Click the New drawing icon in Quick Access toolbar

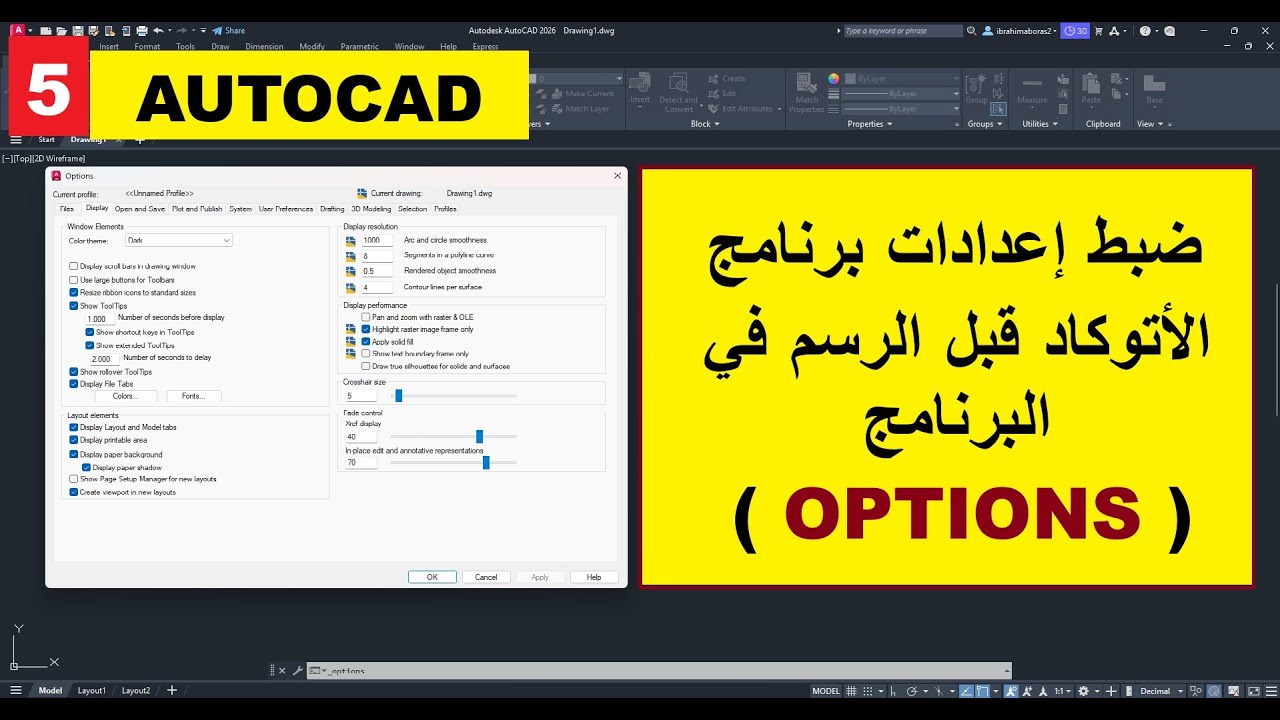coord(46,31)
